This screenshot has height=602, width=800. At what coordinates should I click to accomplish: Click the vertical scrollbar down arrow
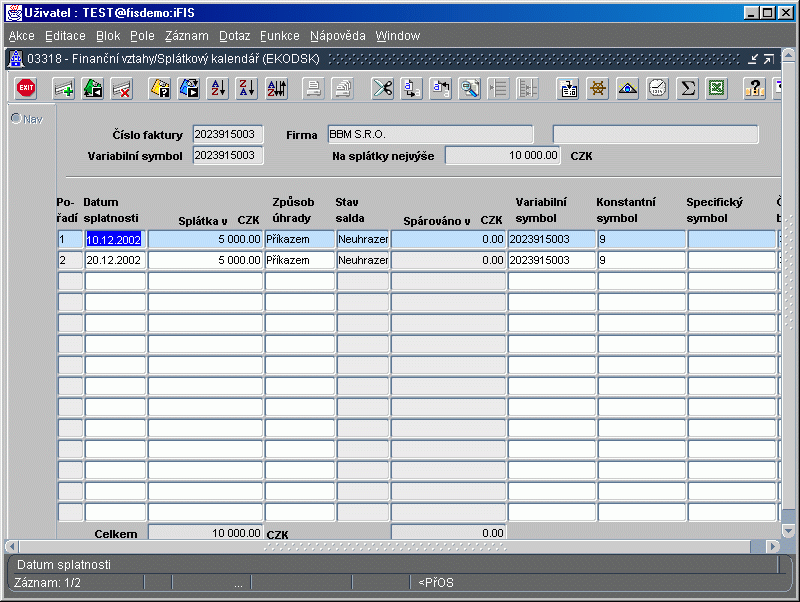789,530
